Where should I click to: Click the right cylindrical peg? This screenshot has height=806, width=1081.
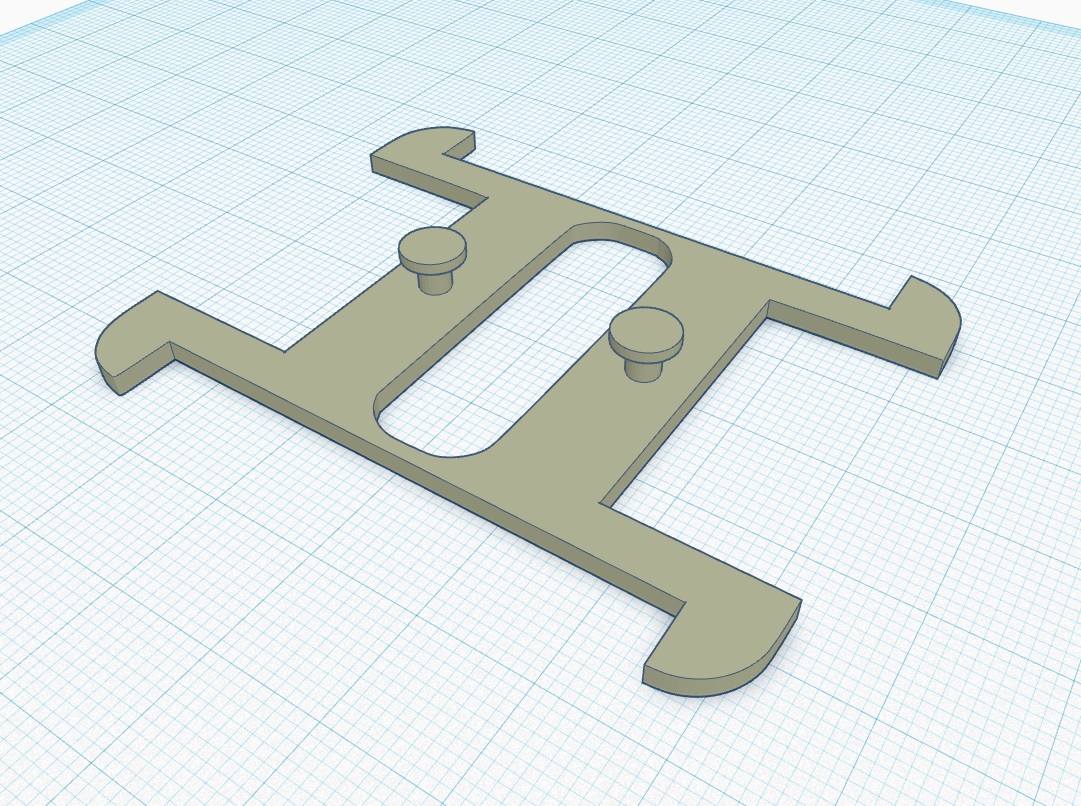tap(645, 350)
